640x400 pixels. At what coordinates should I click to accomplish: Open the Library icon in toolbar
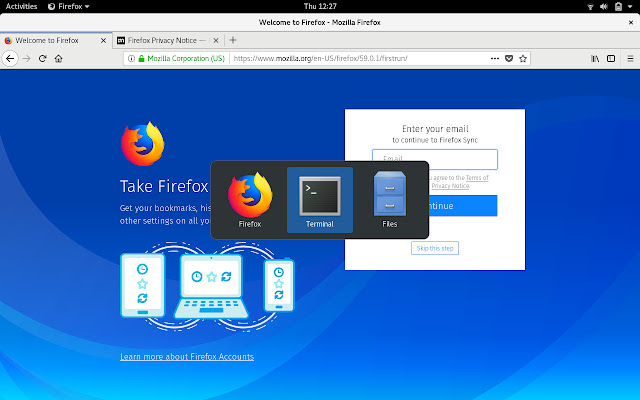[595, 58]
